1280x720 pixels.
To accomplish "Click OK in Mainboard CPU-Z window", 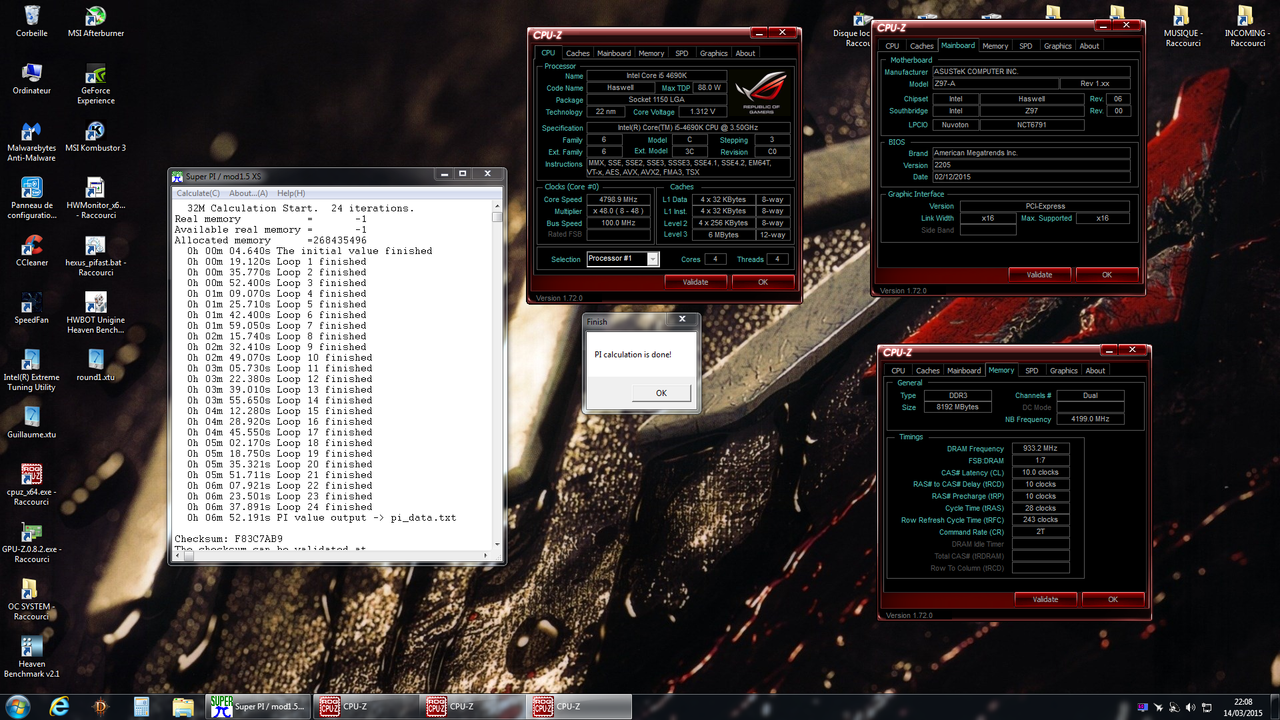I will coord(1106,274).
